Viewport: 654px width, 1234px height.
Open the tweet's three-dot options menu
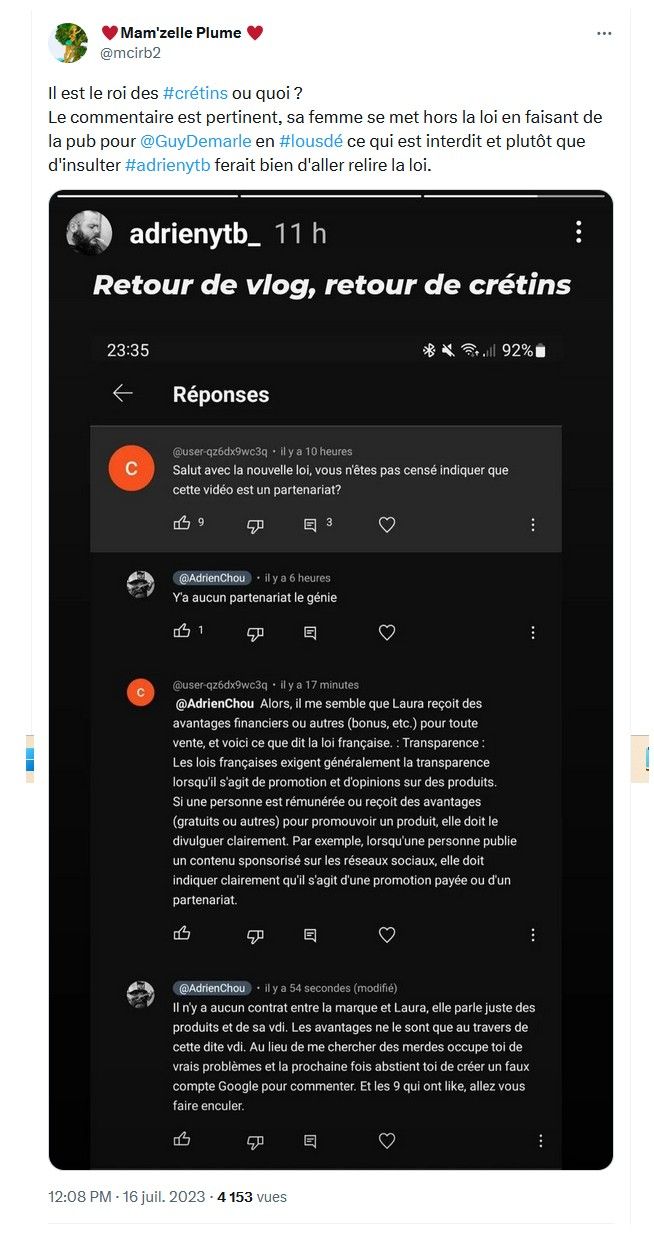tap(603, 33)
